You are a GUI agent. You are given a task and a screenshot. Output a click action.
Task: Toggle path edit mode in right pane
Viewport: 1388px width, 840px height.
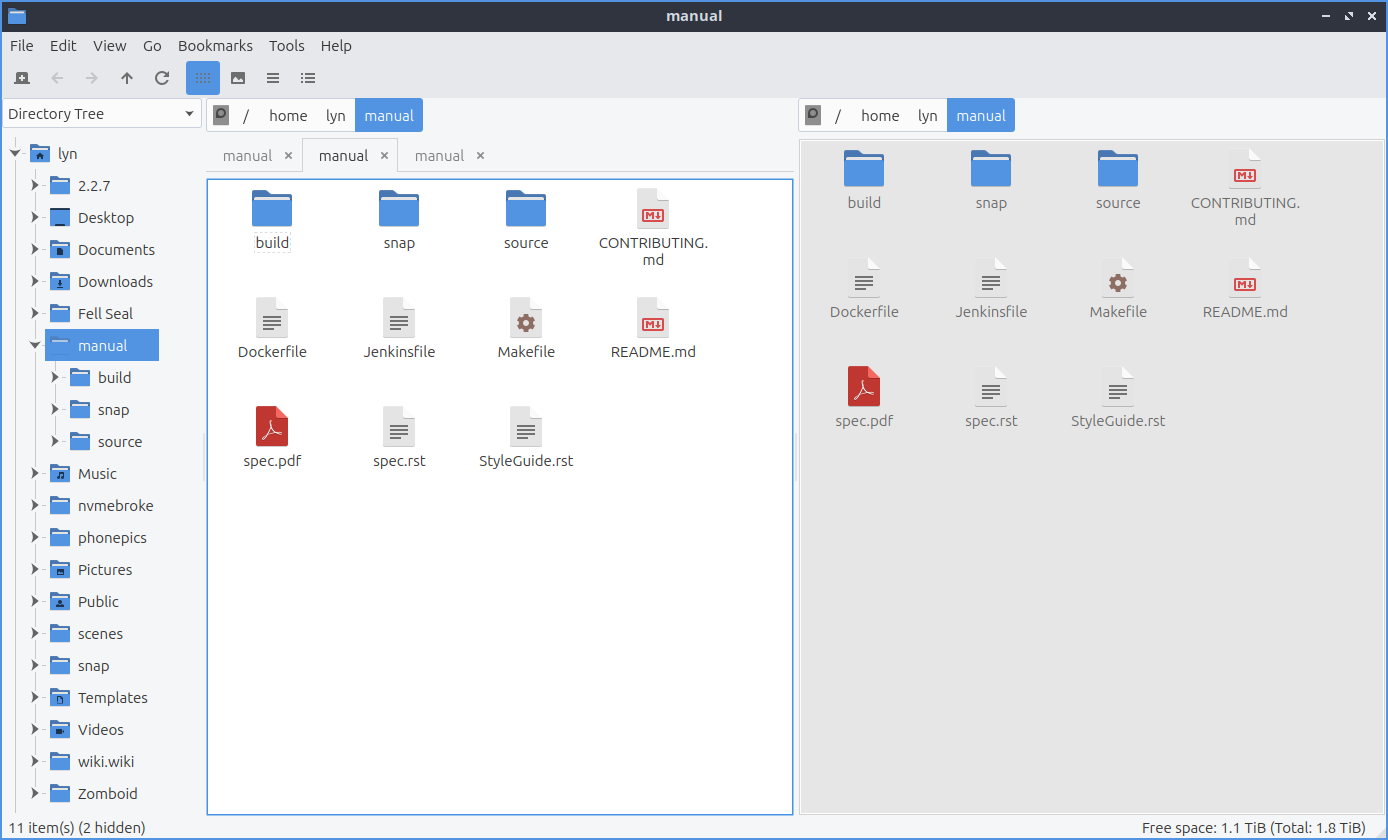pos(813,115)
